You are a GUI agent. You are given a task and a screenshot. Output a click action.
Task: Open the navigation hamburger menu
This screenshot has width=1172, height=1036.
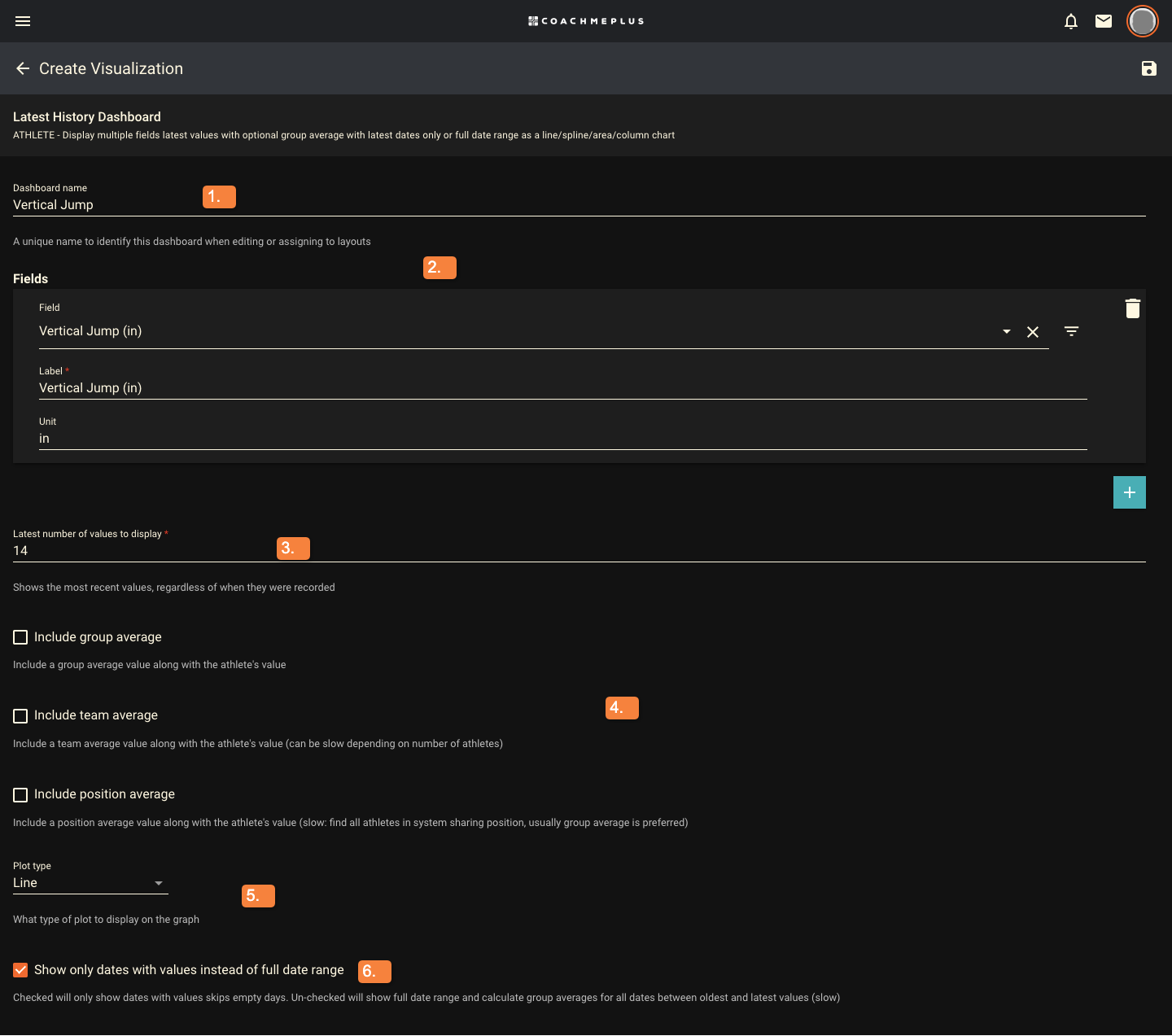coord(22,21)
